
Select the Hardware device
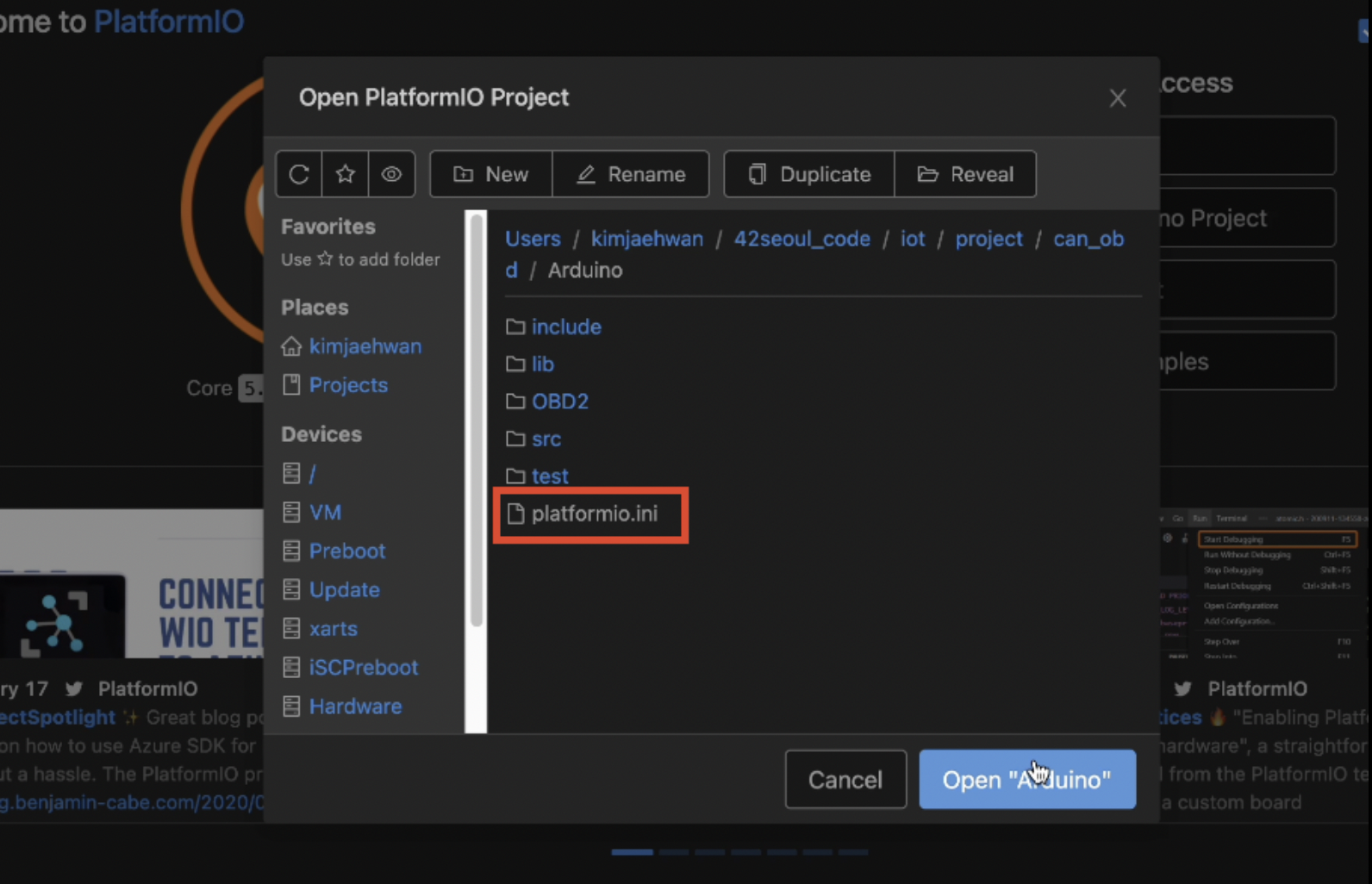coord(355,706)
